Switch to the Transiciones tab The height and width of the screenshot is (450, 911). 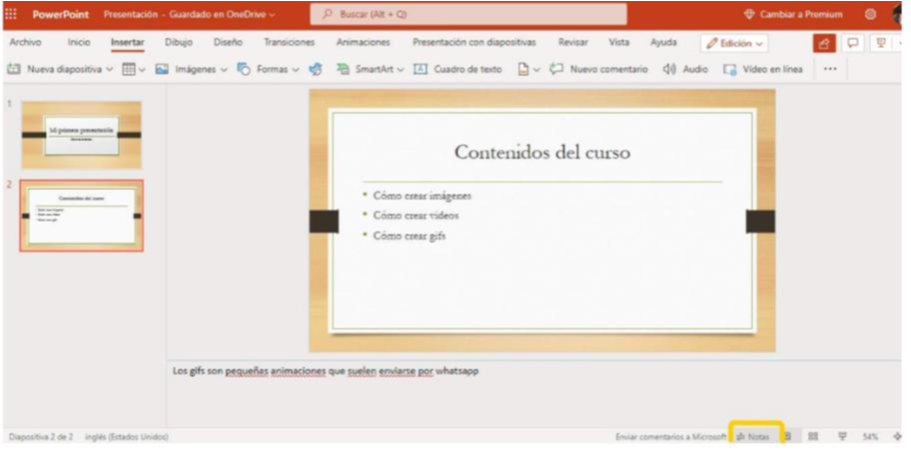(x=289, y=42)
